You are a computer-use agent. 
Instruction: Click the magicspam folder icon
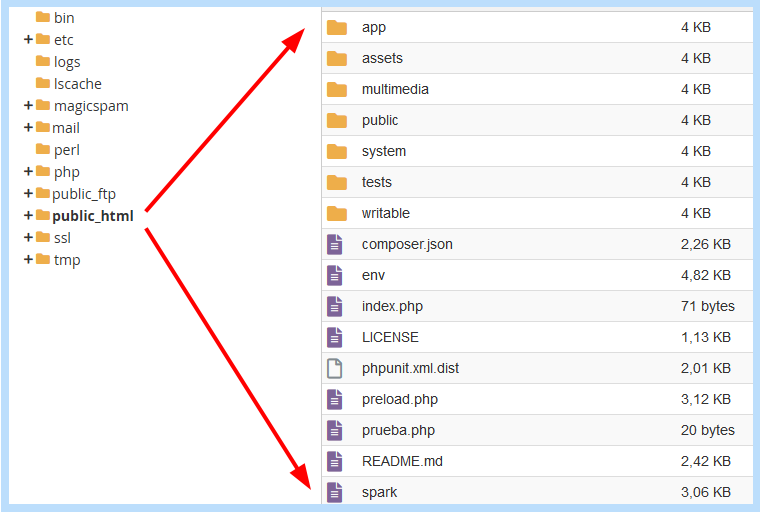(43, 105)
